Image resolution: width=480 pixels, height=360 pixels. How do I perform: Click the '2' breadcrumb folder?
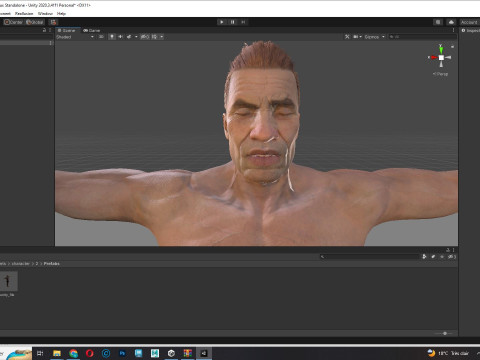tap(37, 264)
